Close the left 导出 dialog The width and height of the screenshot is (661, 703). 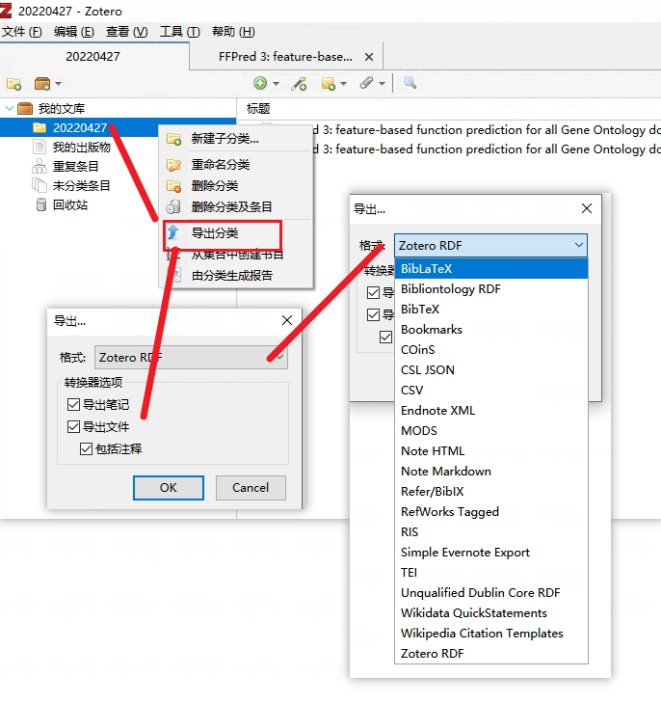287,320
